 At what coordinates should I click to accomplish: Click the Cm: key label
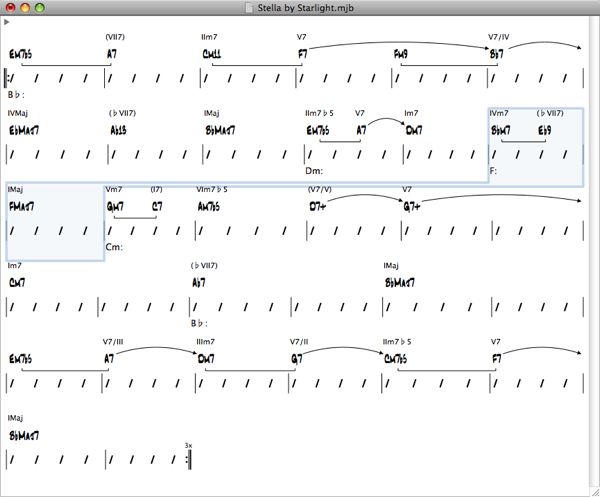113,247
